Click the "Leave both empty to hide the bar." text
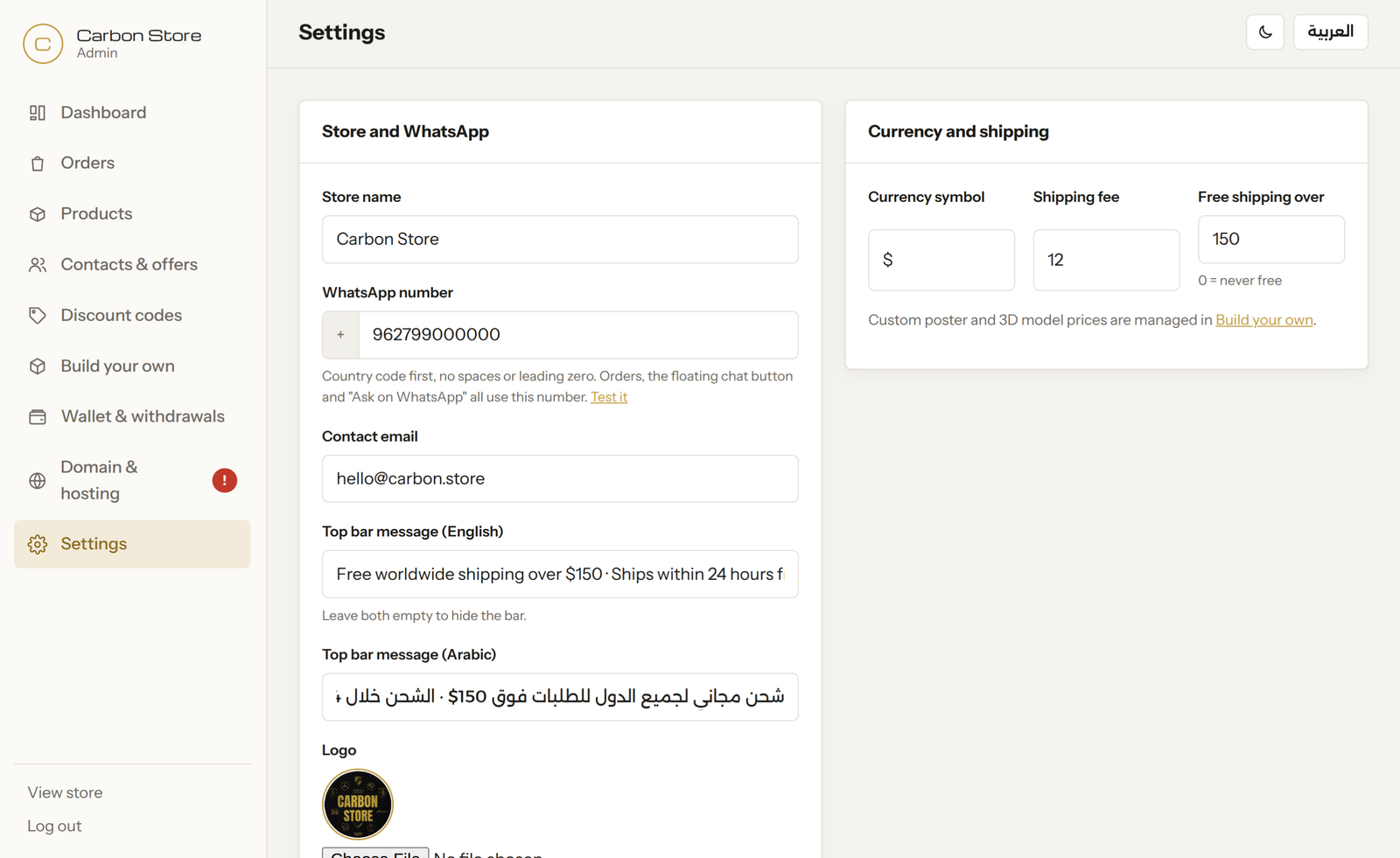This screenshot has width=1400, height=858. [x=424, y=616]
